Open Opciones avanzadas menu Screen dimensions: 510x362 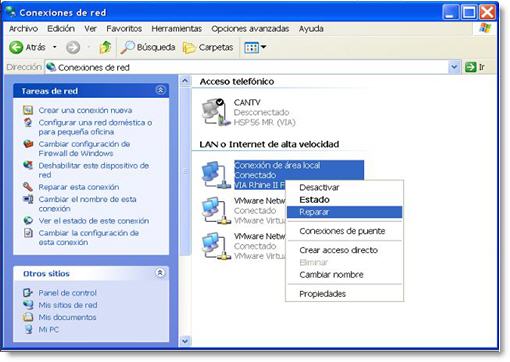click(x=250, y=29)
